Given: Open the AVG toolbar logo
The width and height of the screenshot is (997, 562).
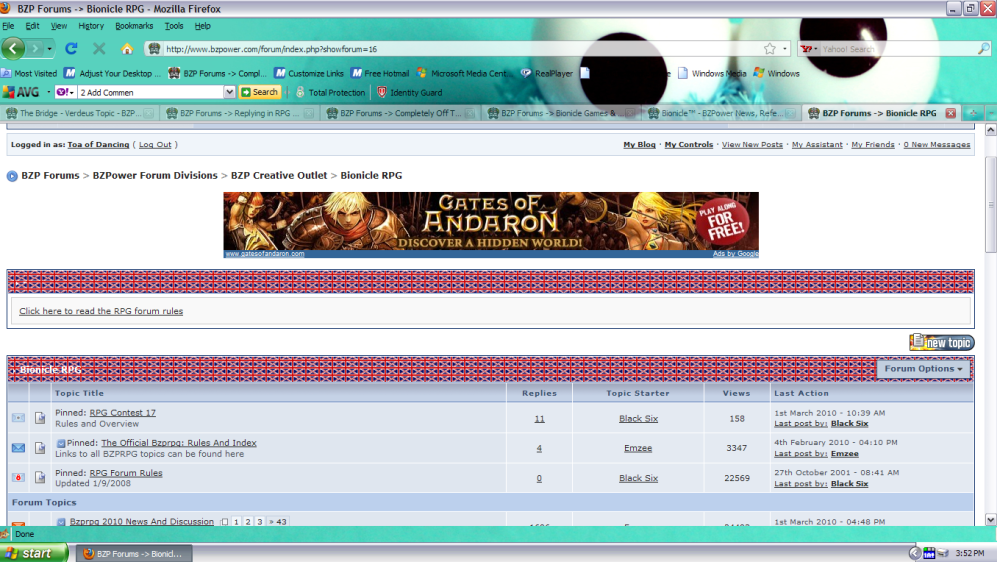Looking at the screenshot, I should click(x=21, y=92).
